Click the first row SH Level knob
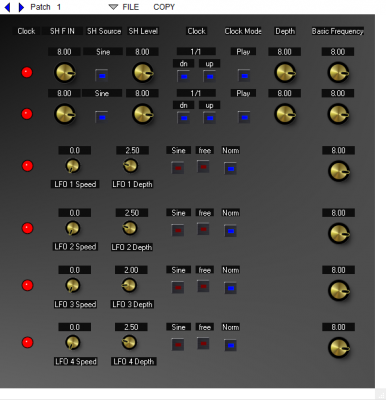This screenshot has height=400, width=386. [143, 72]
